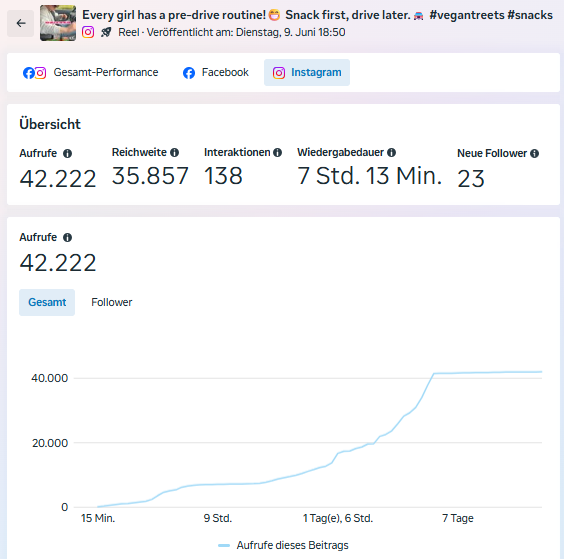
Task: Open the reel thumbnail preview
Action: [x=58, y=23]
